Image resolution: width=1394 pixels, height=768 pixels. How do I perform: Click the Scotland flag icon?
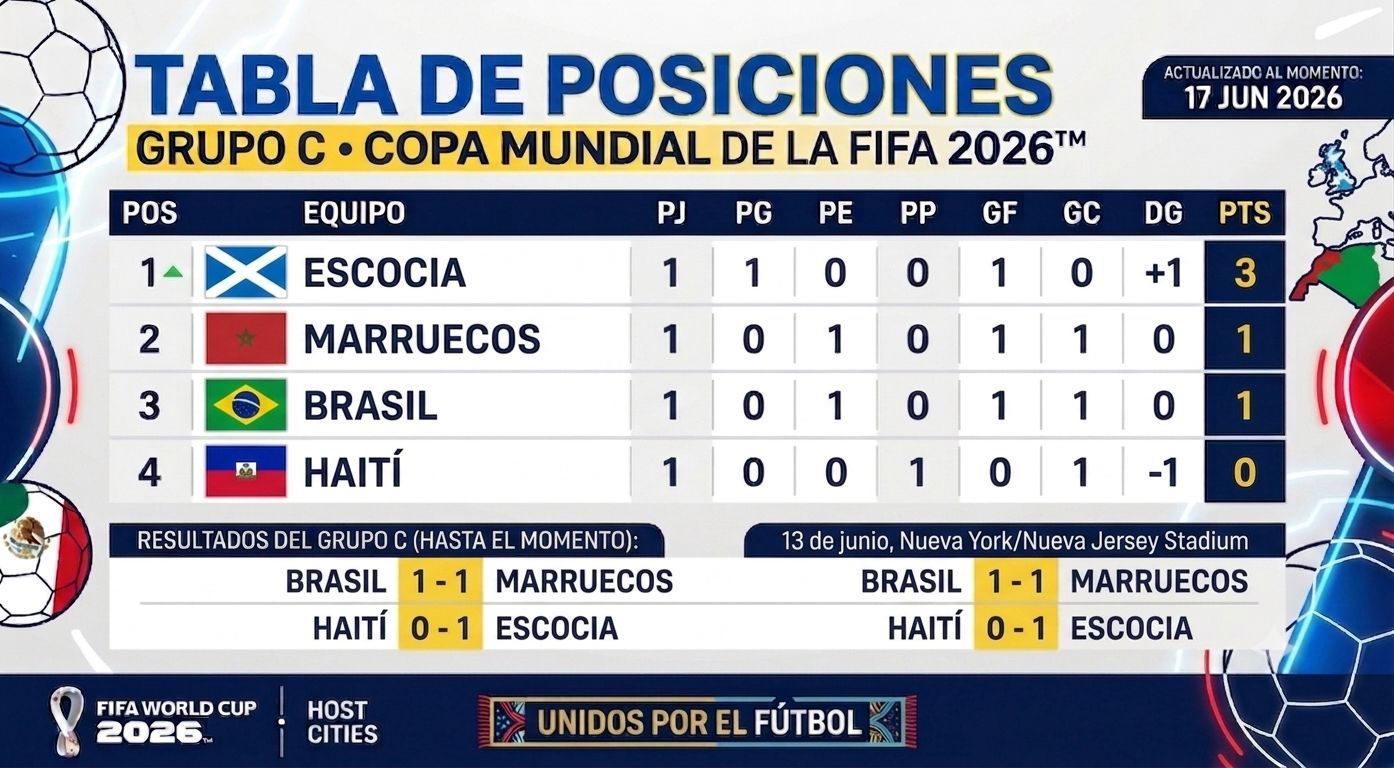246,272
